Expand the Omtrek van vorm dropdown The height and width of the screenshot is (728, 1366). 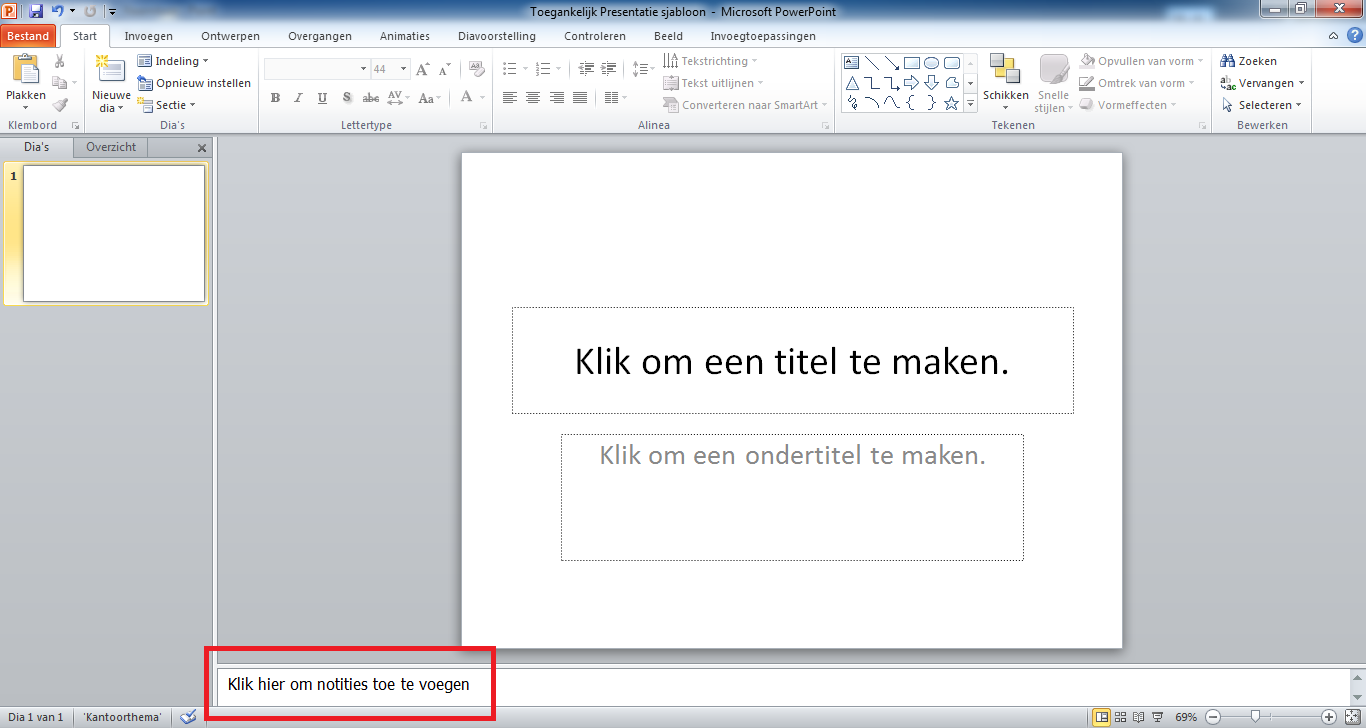pyautogui.click(x=1137, y=83)
